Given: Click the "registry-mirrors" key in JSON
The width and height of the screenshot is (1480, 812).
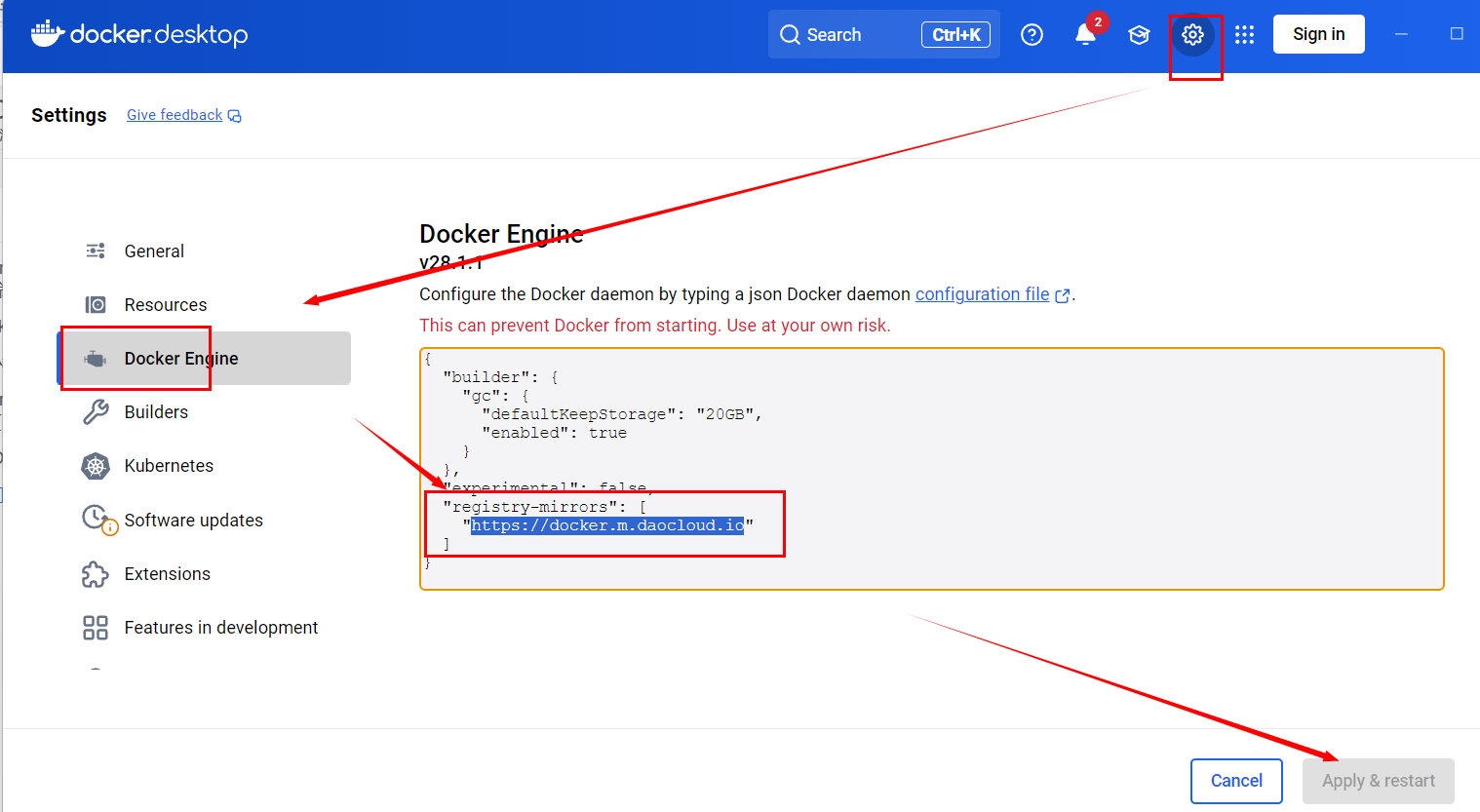Looking at the screenshot, I should coord(529,507).
